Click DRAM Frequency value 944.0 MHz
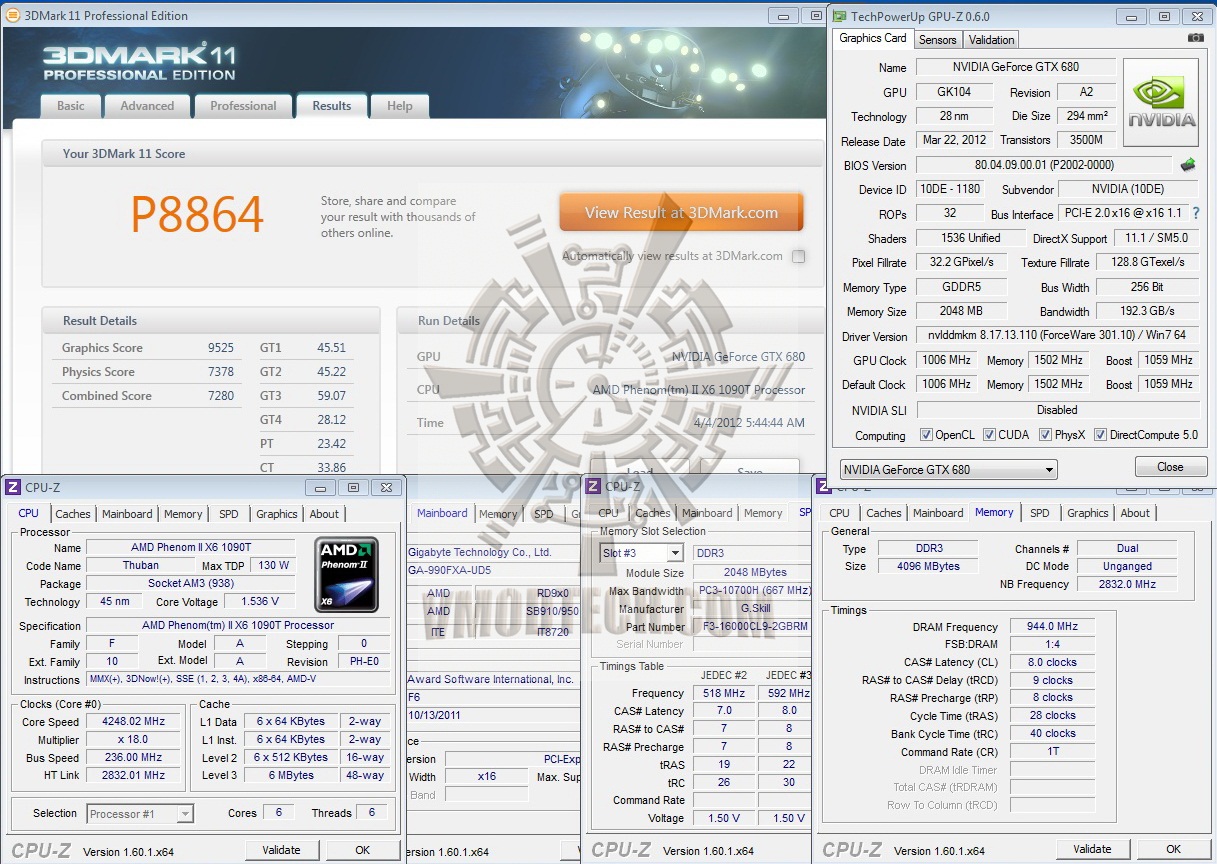The height and width of the screenshot is (864, 1217). point(1052,627)
